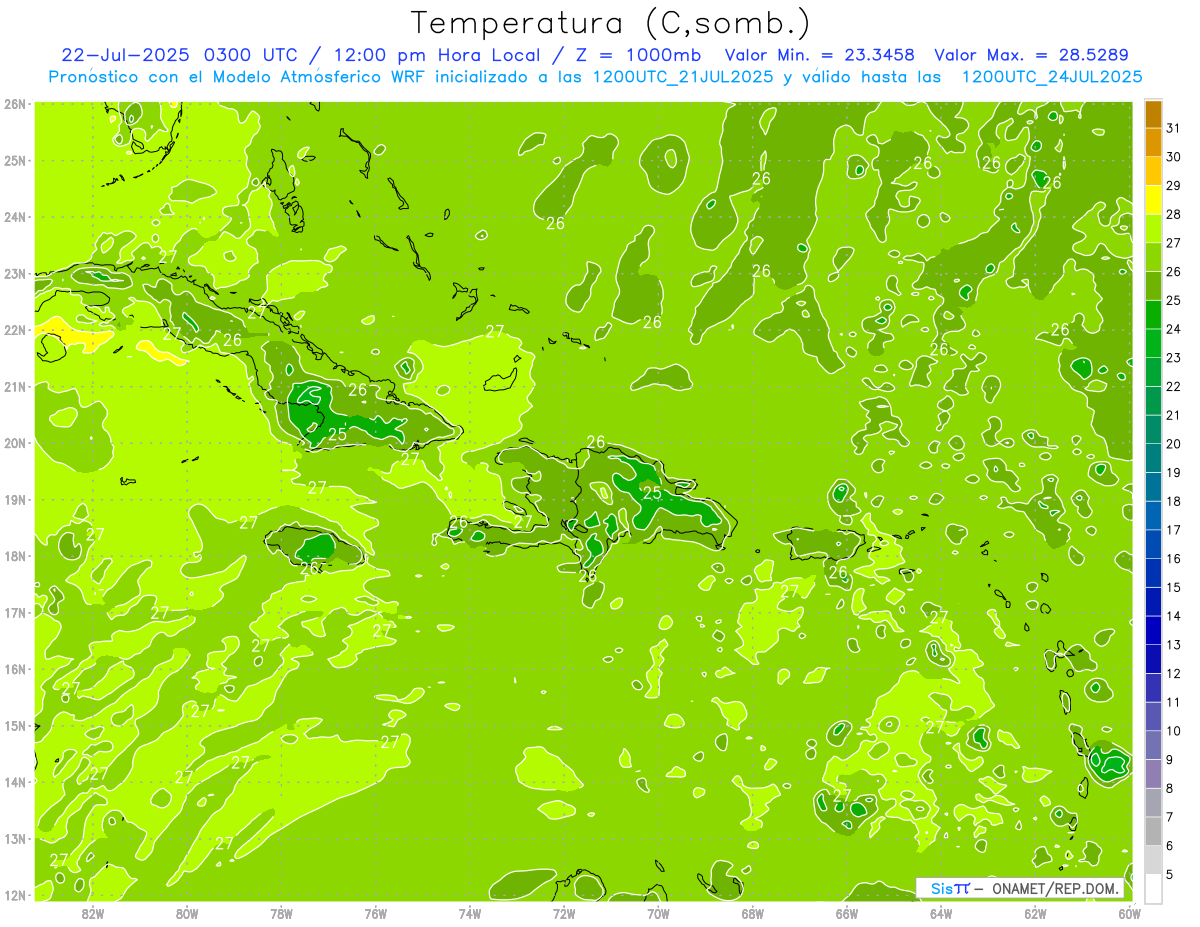Click the "Valor Min. = 23.3458" value
Screen dimensions: 1200x927
coord(819,55)
